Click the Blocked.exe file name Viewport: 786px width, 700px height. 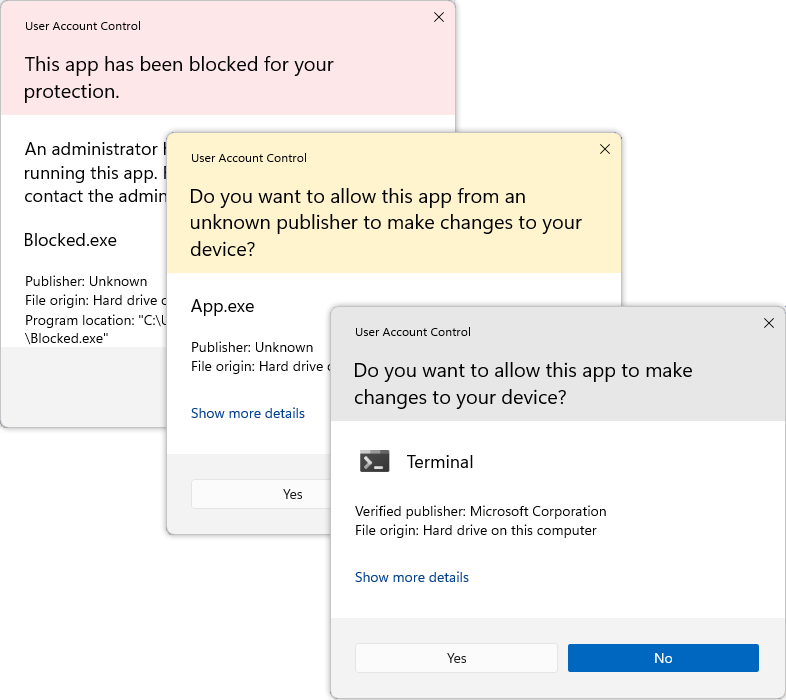71,240
